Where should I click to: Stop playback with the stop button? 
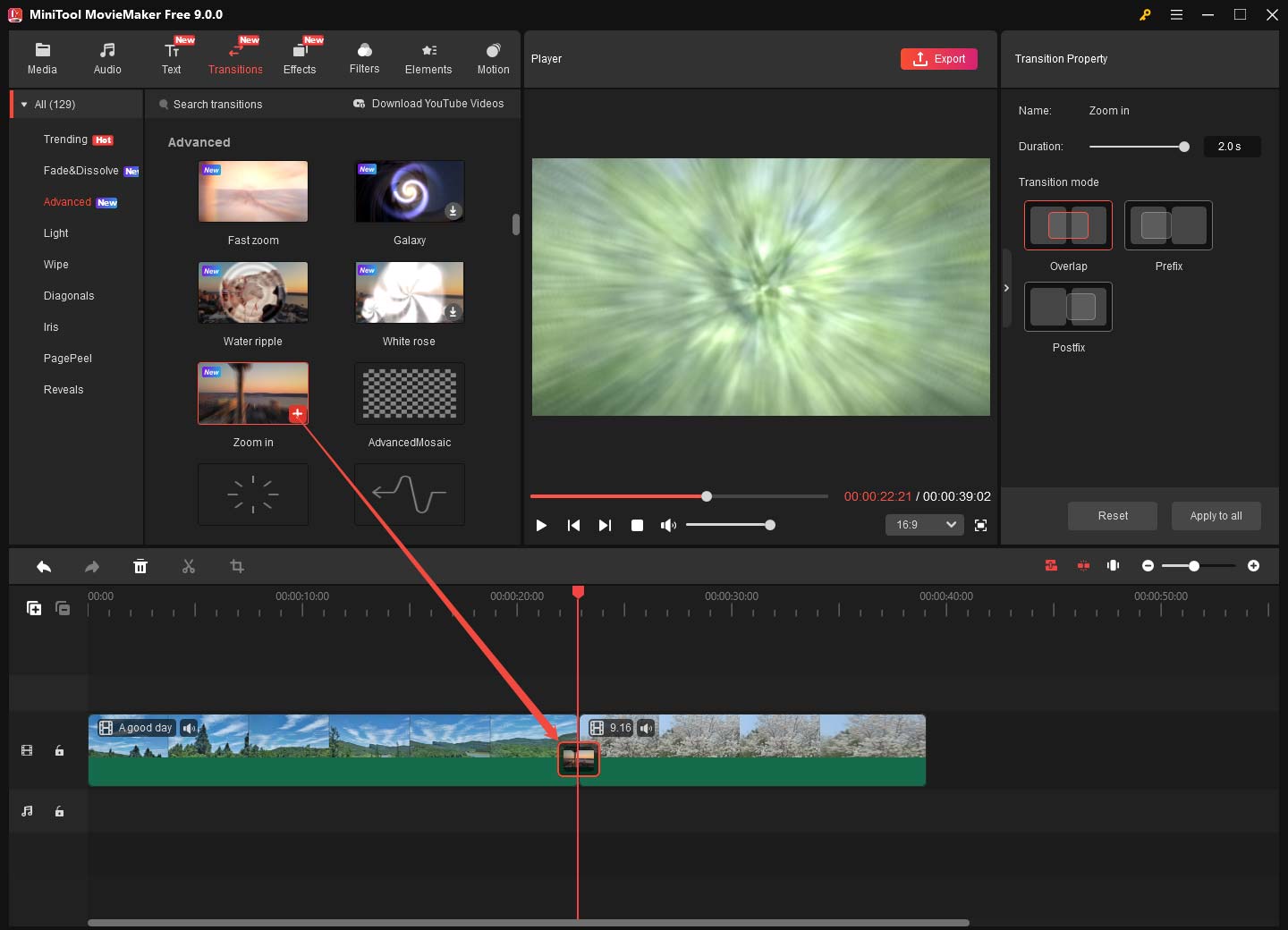[x=637, y=525]
